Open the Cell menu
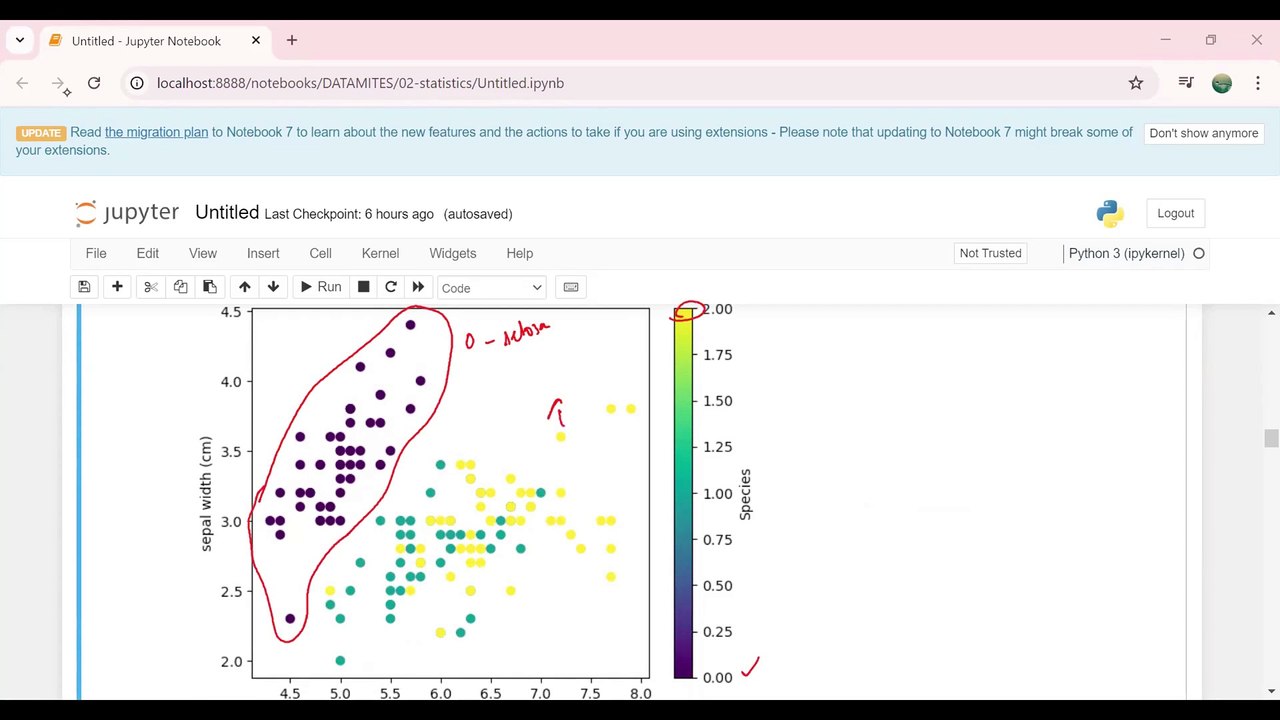Image resolution: width=1280 pixels, height=720 pixels. point(321,253)
